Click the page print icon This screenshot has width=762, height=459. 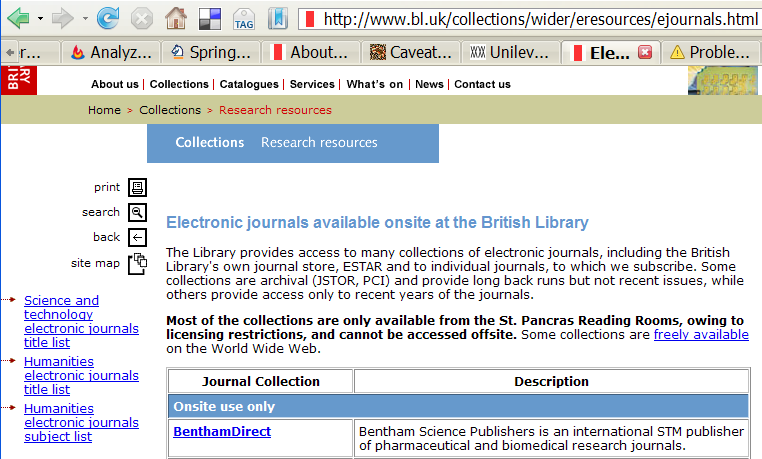137,187
